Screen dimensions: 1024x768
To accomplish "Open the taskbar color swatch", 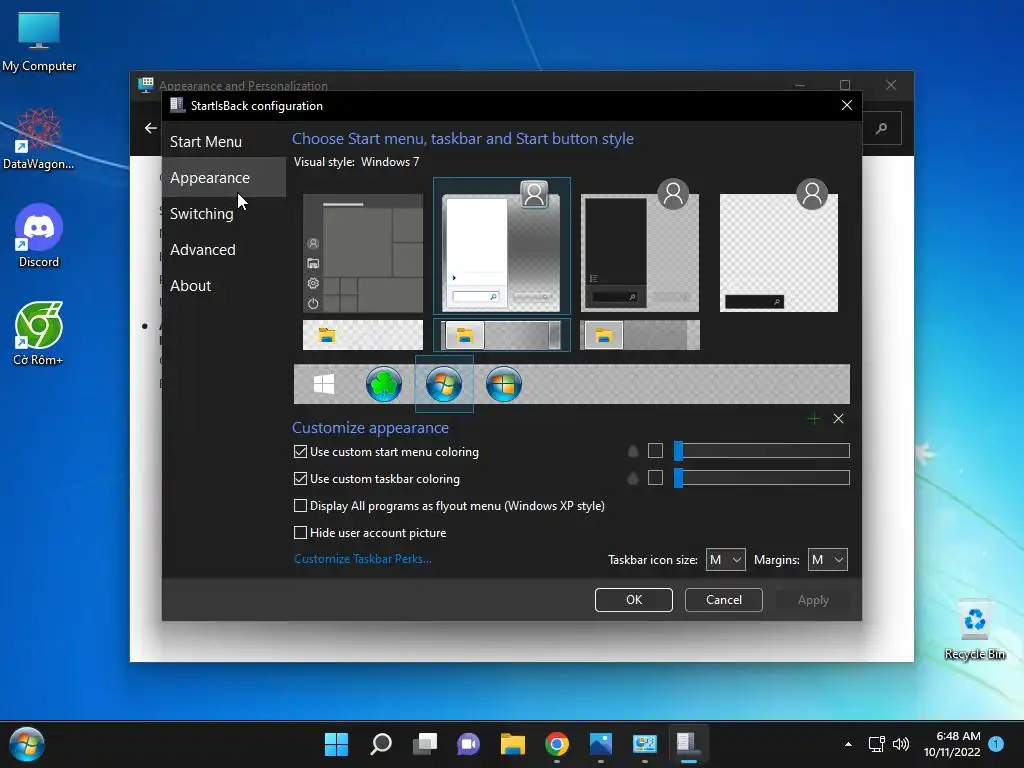I will tap(655, 478).
